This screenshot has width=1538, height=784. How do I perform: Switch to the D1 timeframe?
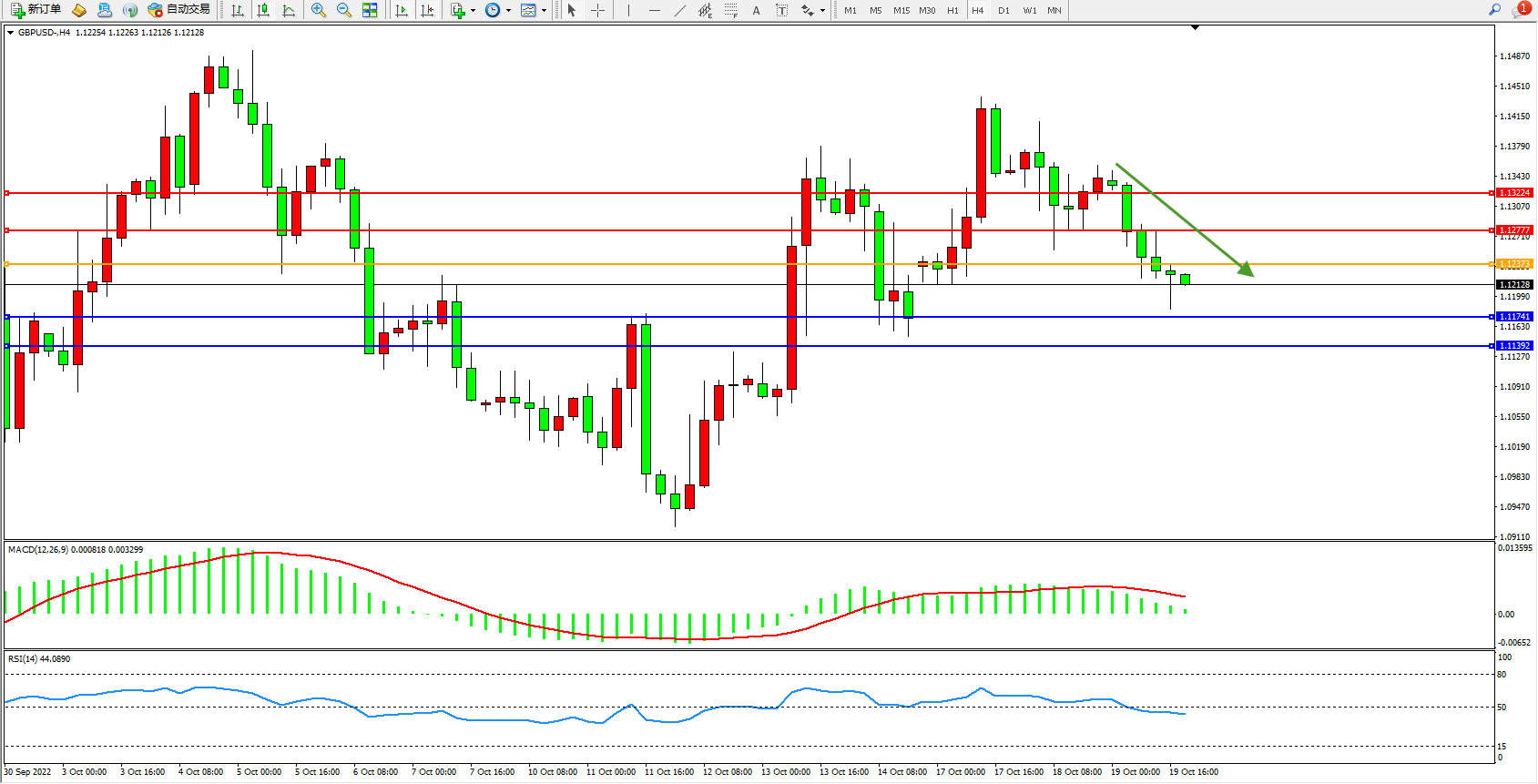(1003, 10)
